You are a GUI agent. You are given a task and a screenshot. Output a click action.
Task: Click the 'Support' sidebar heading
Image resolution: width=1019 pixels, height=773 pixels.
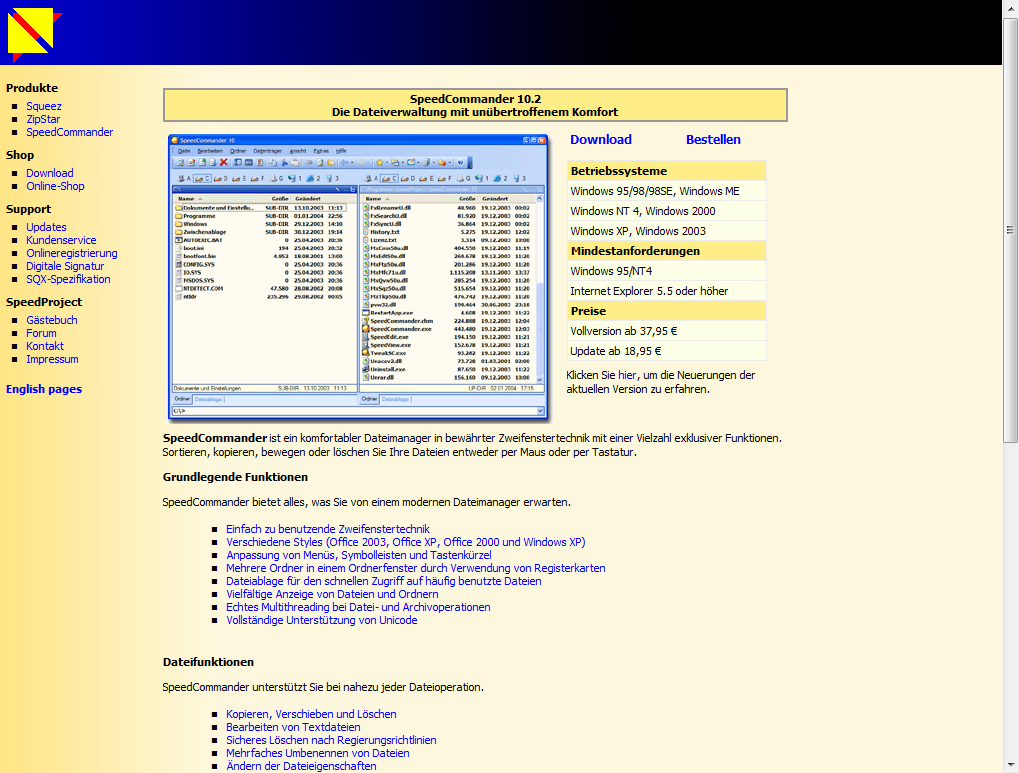(x=28, y=209)
